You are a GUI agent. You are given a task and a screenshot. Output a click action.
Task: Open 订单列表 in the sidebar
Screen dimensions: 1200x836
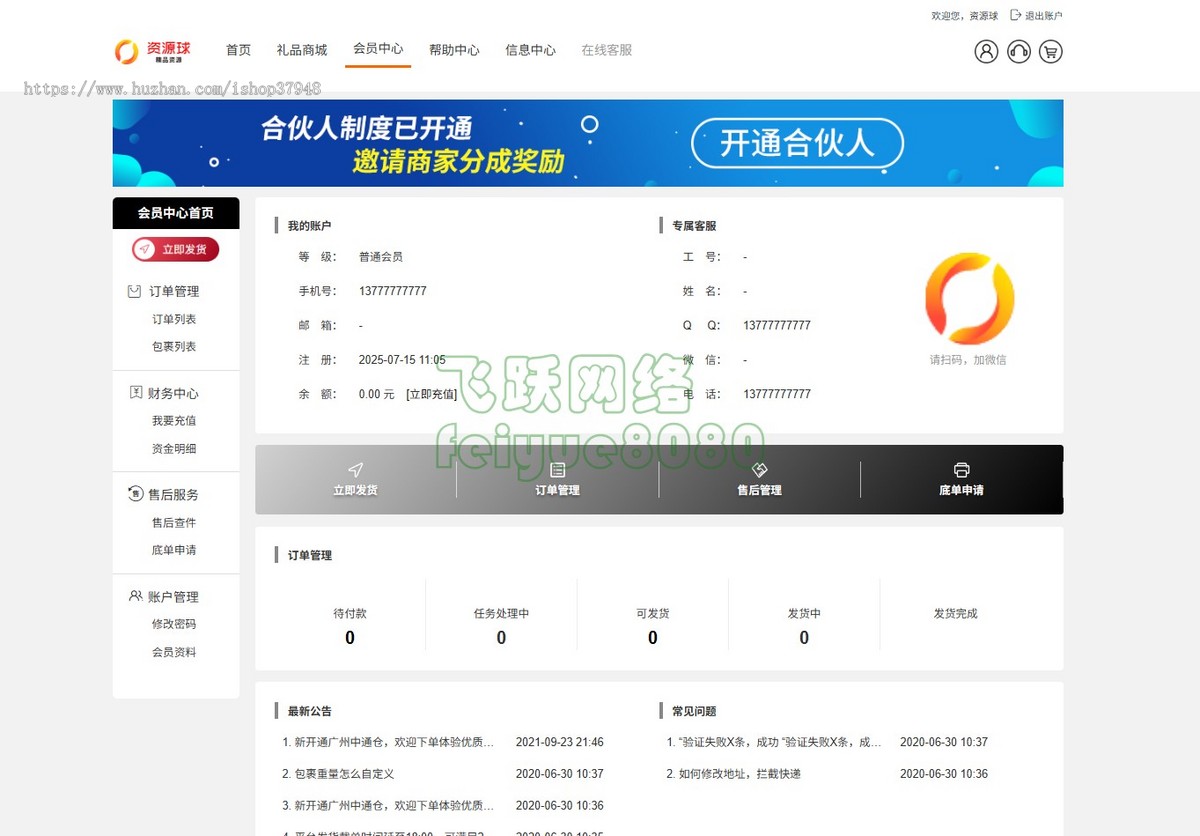tap(174, 319)
